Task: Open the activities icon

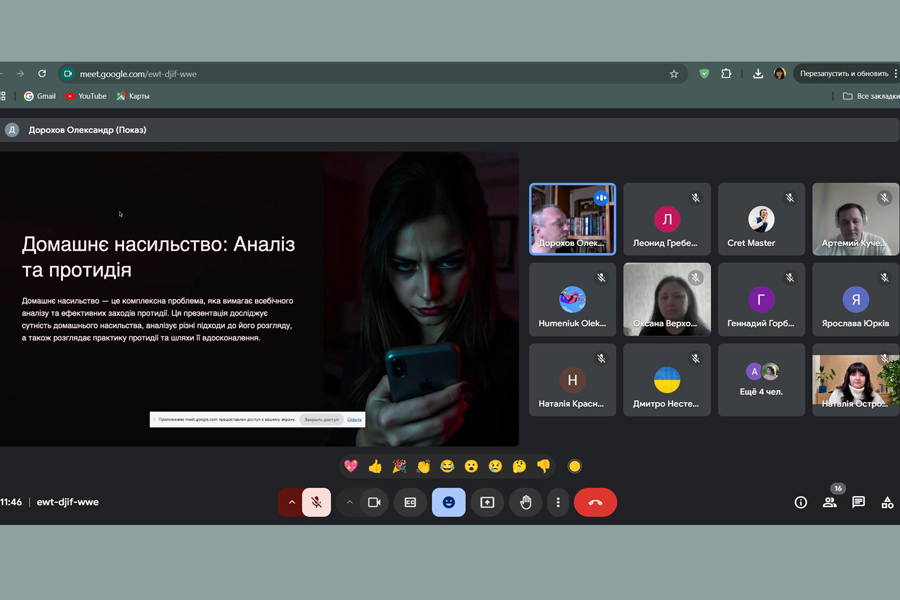Action: 887,502
